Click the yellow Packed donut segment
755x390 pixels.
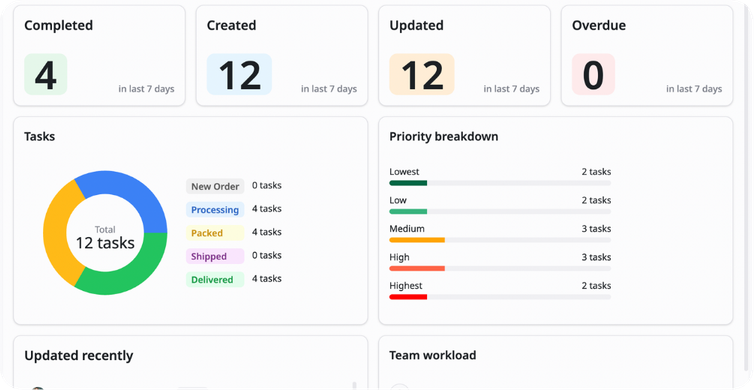pyautogui.click(x=55, y=233)
